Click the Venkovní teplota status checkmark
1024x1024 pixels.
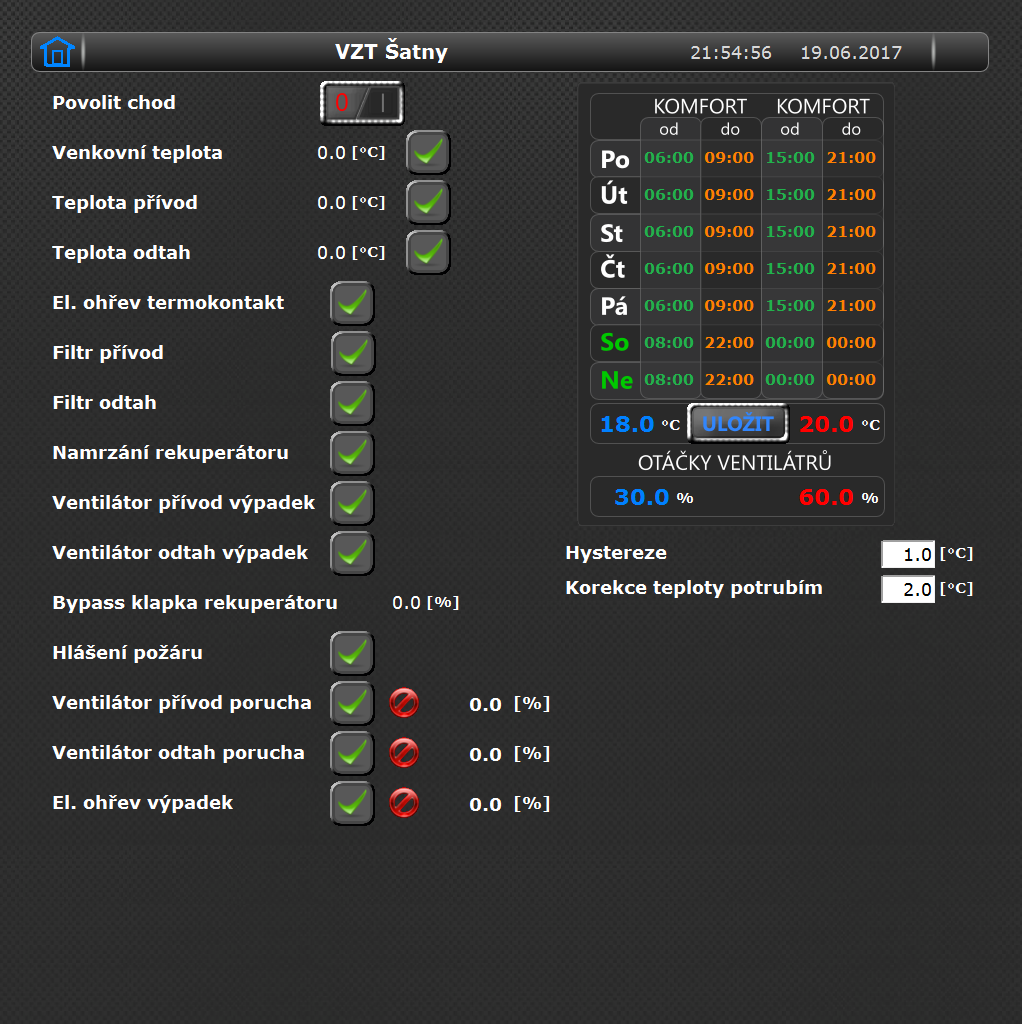(428, 153)
